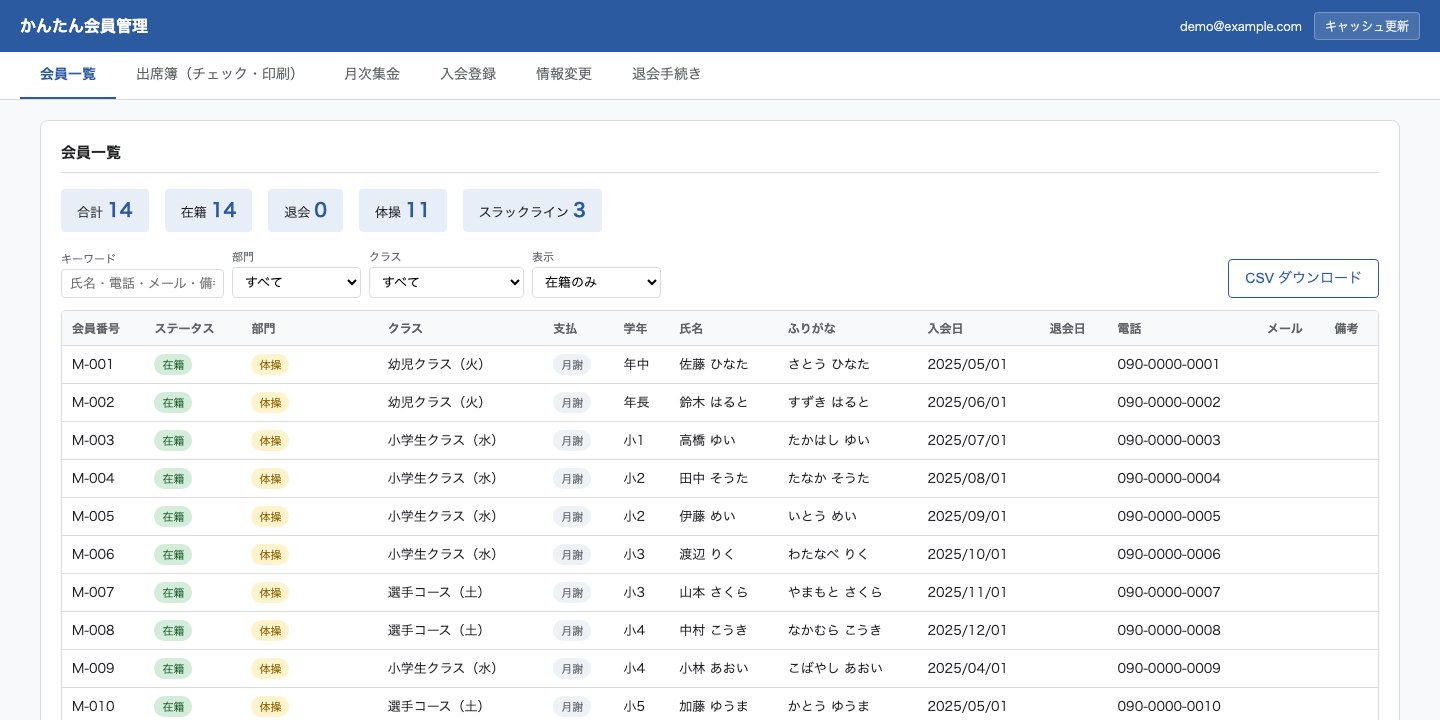Switch to the 会員一覧 tab

[68, 74]
